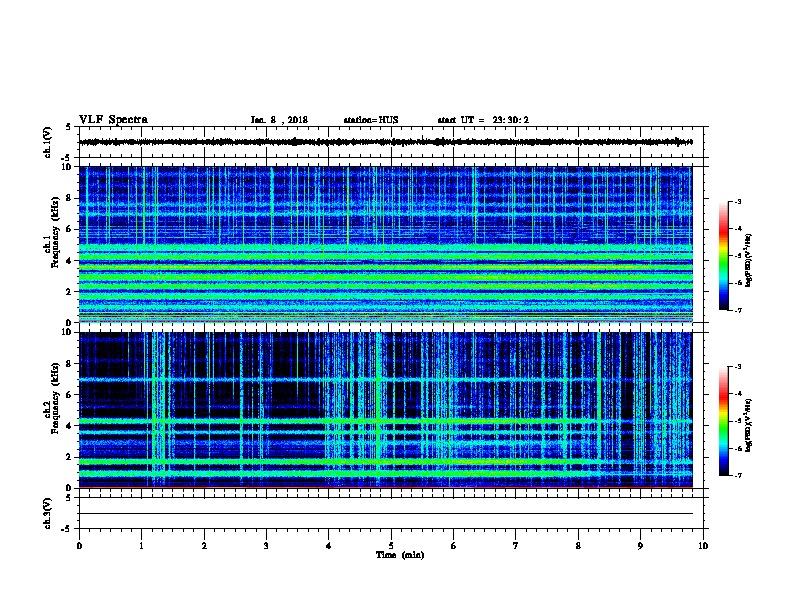The width and height of the screenshot is (792, 612).
Task: Click the time axis tick label "4"
Action: click(329, 546)
